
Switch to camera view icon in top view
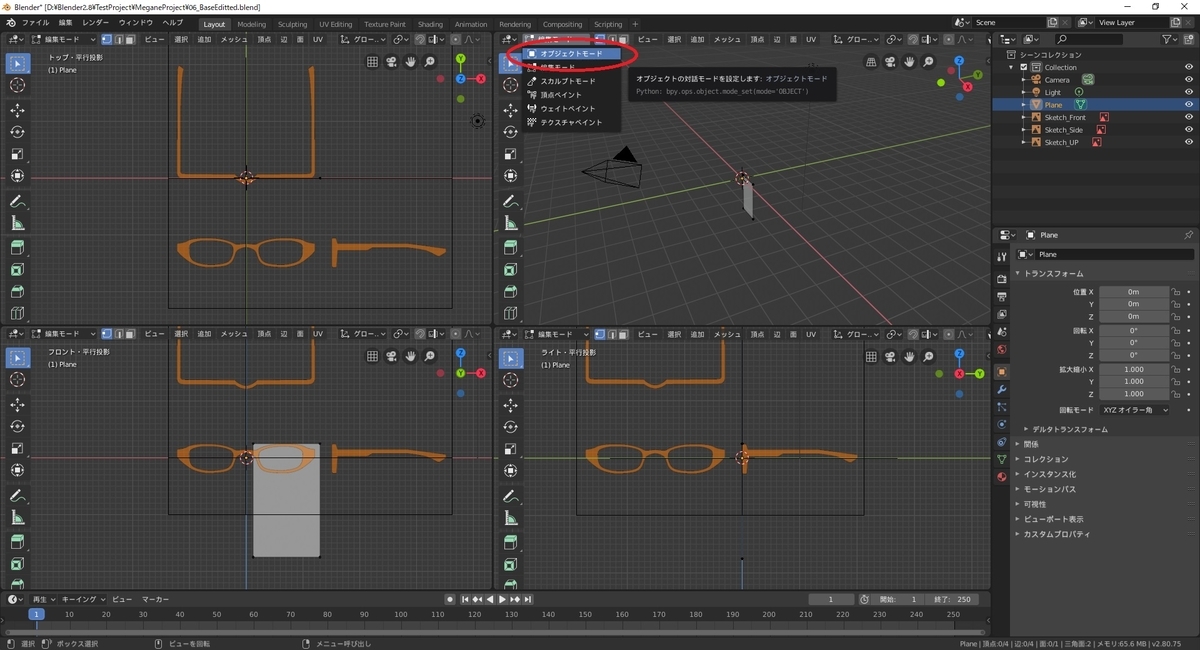[392, 62]
